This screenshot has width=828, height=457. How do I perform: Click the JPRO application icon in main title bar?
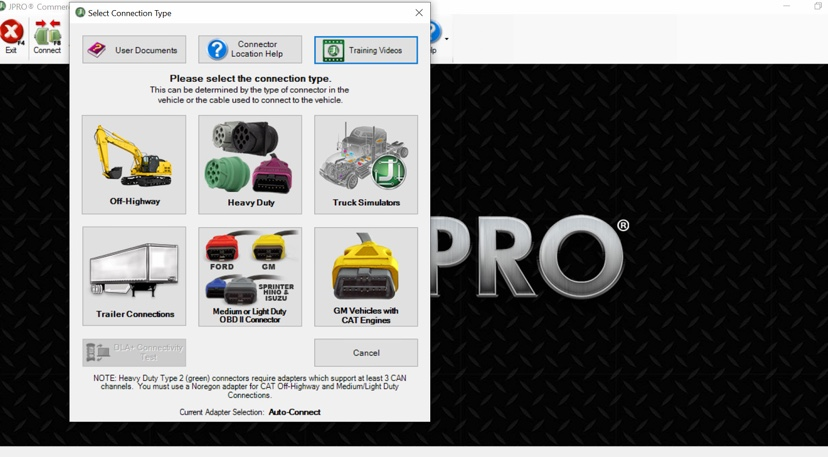point(2,6)
